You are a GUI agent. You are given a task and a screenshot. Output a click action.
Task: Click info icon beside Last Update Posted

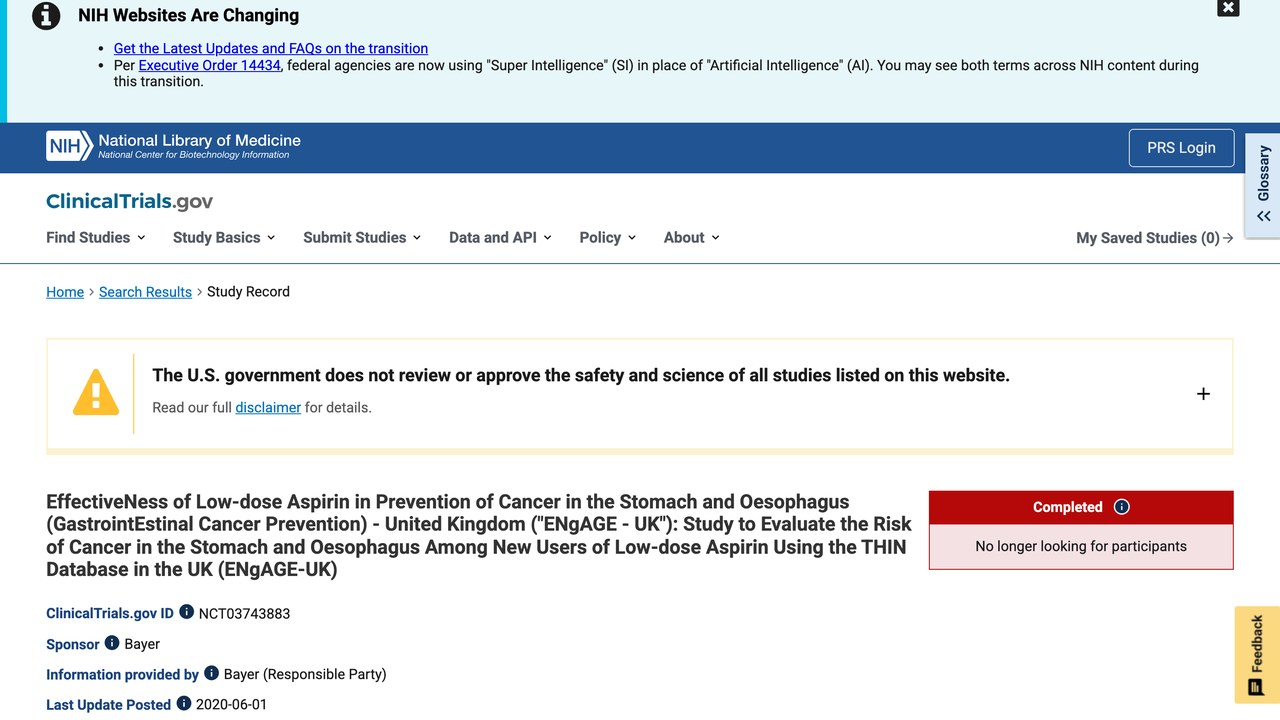tap(184, 704)
